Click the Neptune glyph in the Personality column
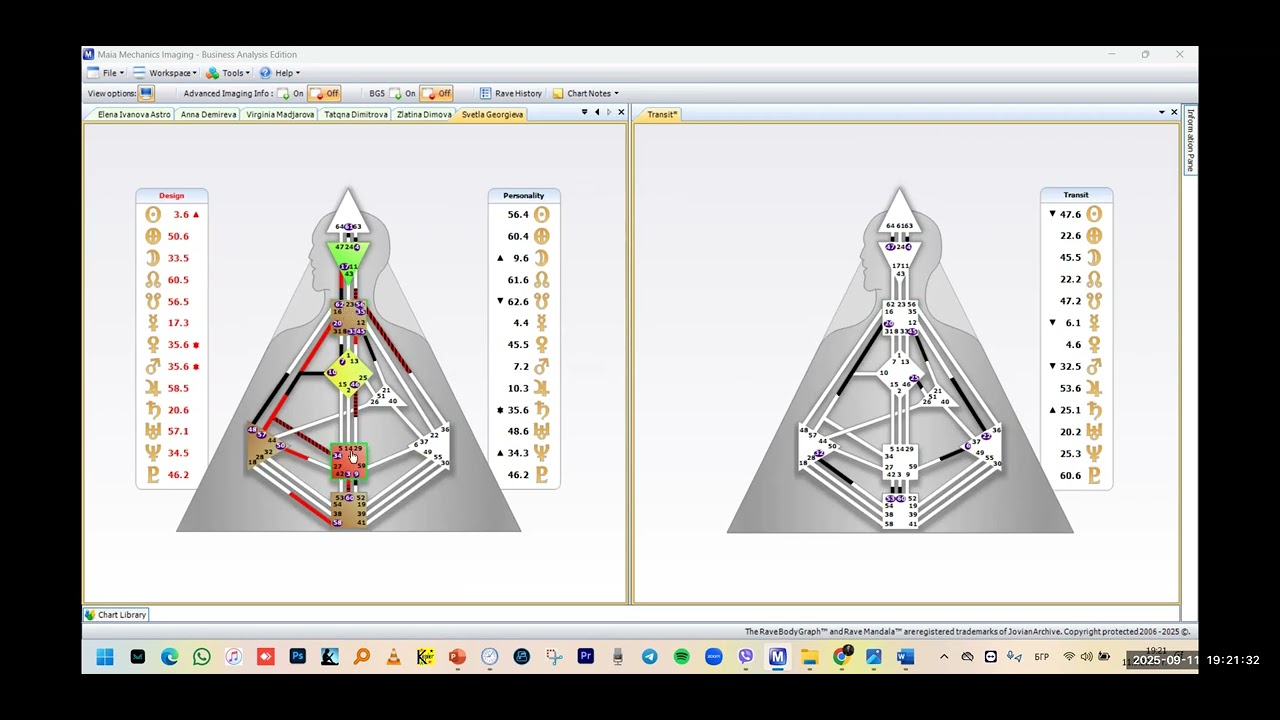Image resolution: width=1280 pixels, height=720 pixels. click(x=541, y=453)
